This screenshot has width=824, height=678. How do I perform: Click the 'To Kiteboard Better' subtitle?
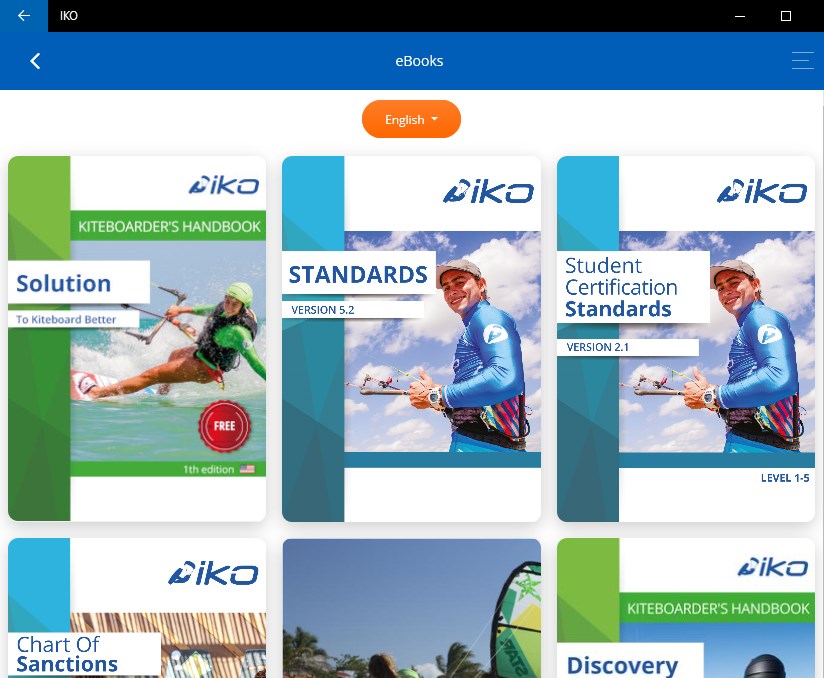click(66, 319)
